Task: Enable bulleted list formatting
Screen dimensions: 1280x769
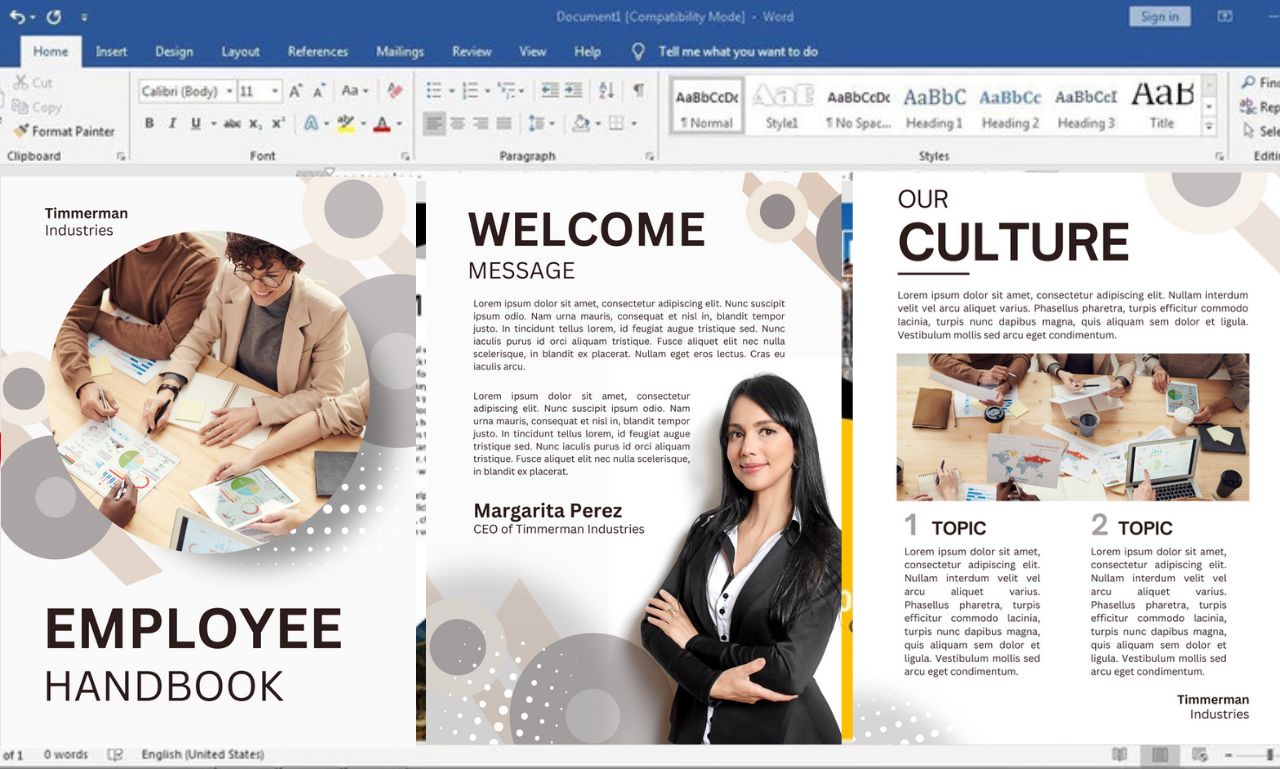Action: point(434,89)
